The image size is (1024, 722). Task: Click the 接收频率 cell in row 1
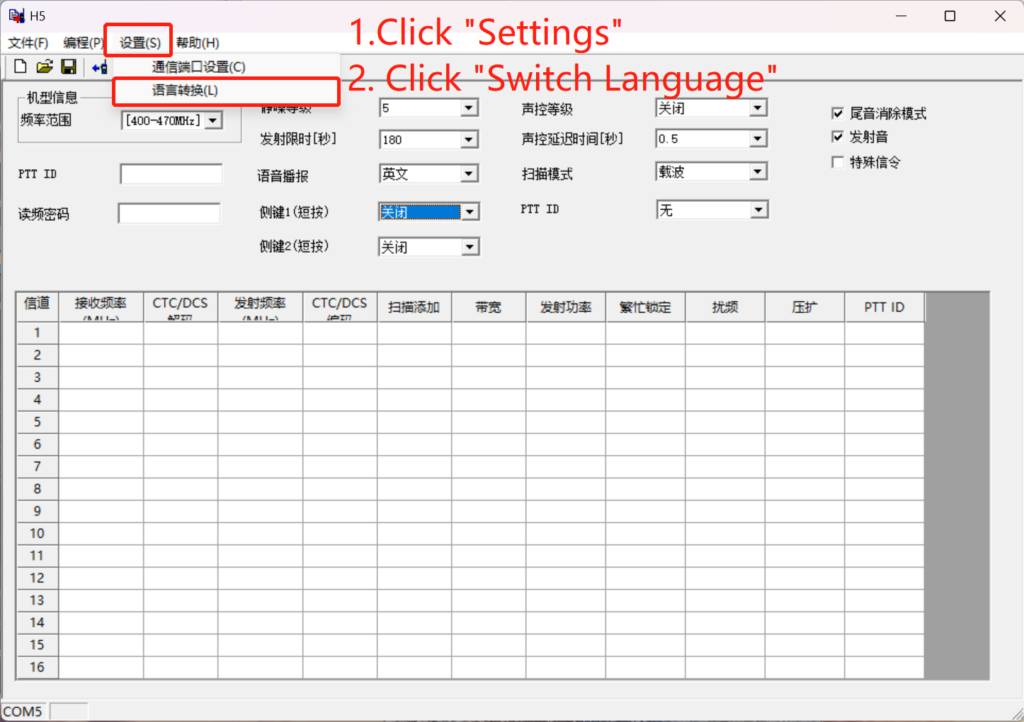coord(101,333)
